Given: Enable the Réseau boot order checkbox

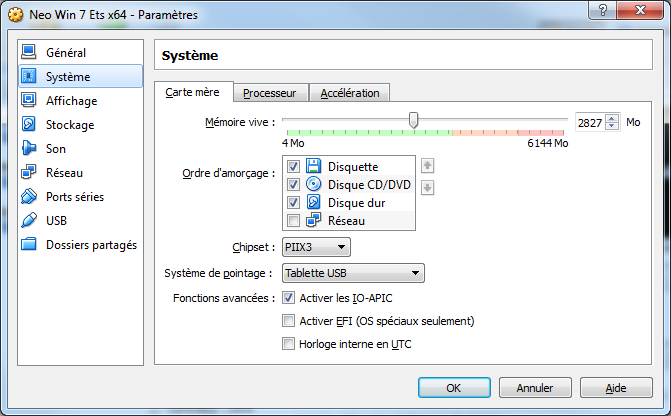Looking at the screenshot, I should [x=293, y=220].
